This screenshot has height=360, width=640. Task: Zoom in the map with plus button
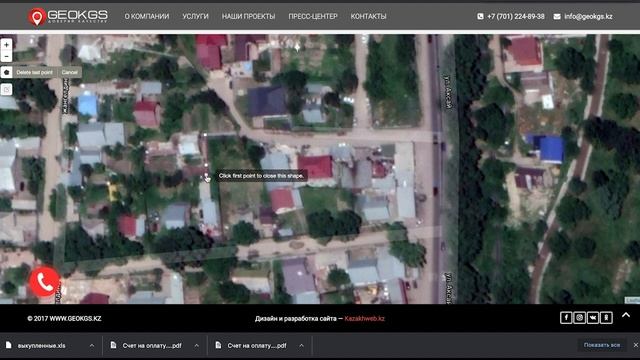click(x=6, y=45)
